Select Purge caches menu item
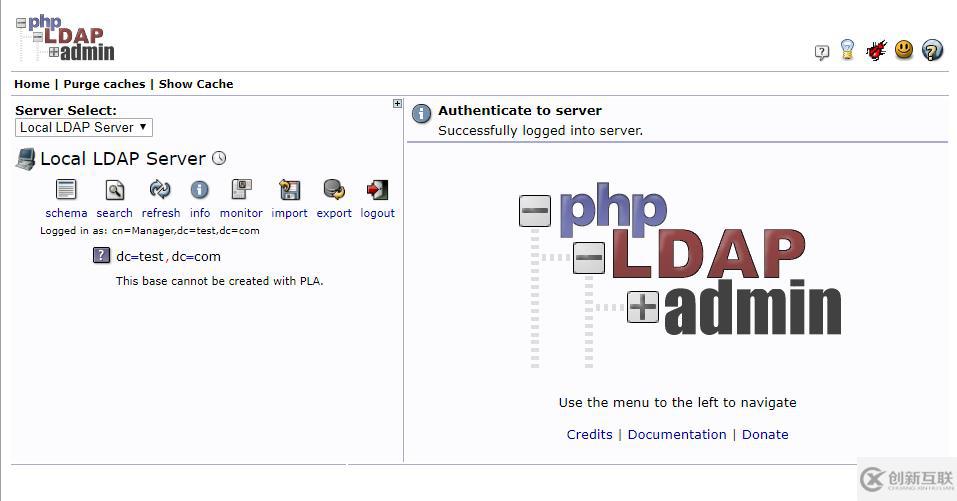Screen dimensions: 957x501 tap(104, 84)
